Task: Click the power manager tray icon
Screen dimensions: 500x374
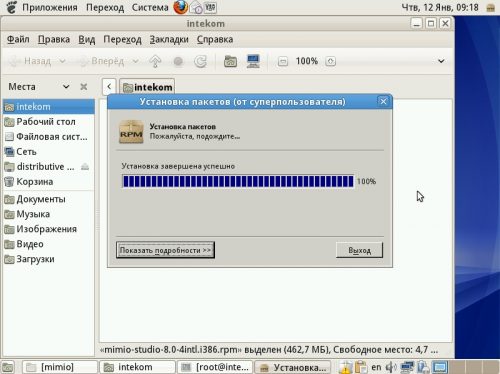Action: point(423,367)
